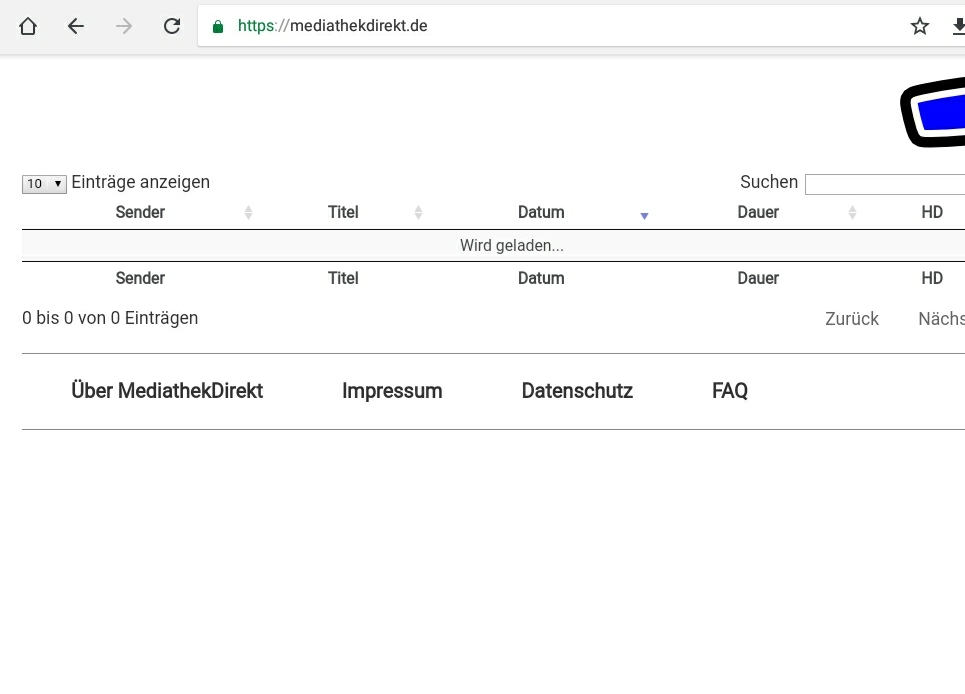Viewport: 965px width, 694px height.
Task: Open the entries-per-page dropdown showing 10
Action: [44, 183]
